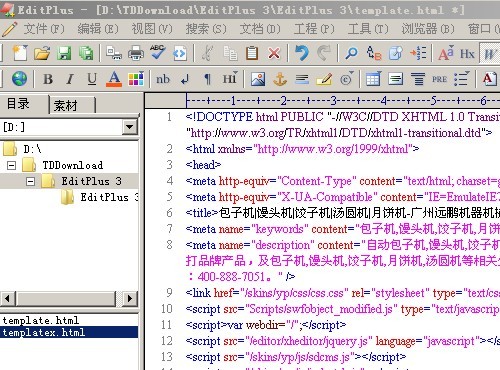
Task: Open file with the folder icon
Action: (42, 53)
